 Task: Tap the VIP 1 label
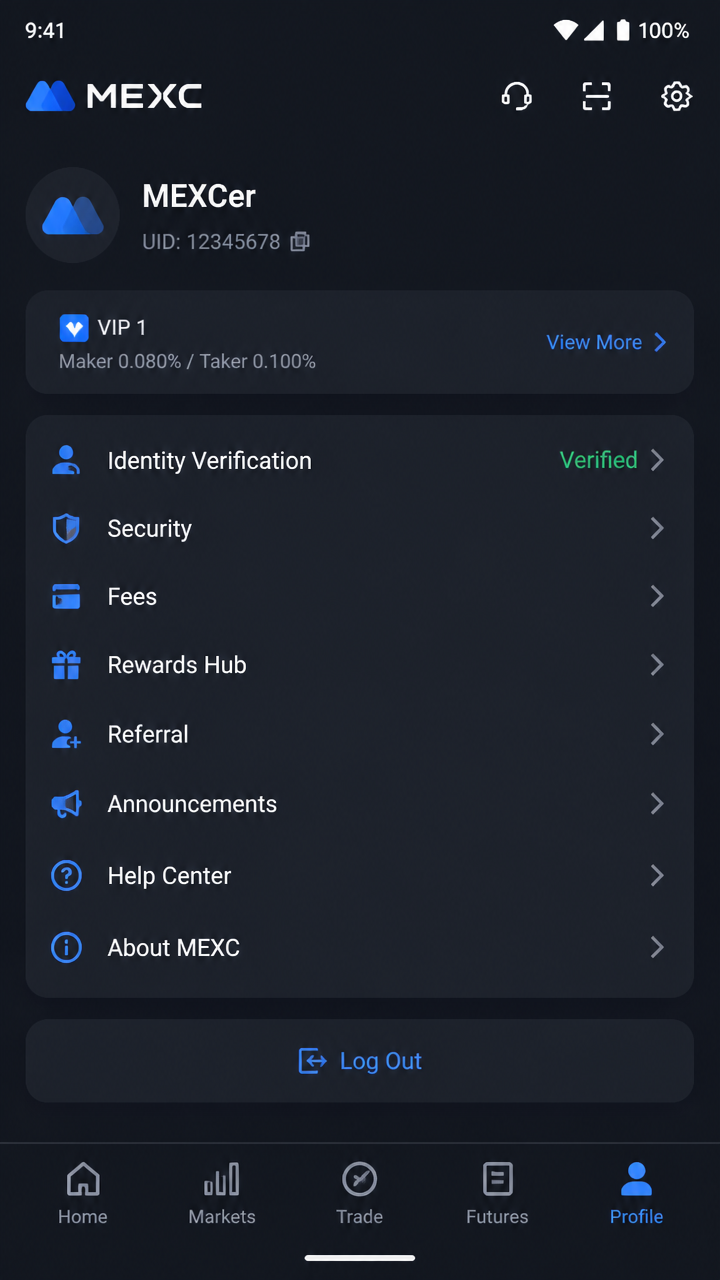pyautogui.click(x=122, y=328)
